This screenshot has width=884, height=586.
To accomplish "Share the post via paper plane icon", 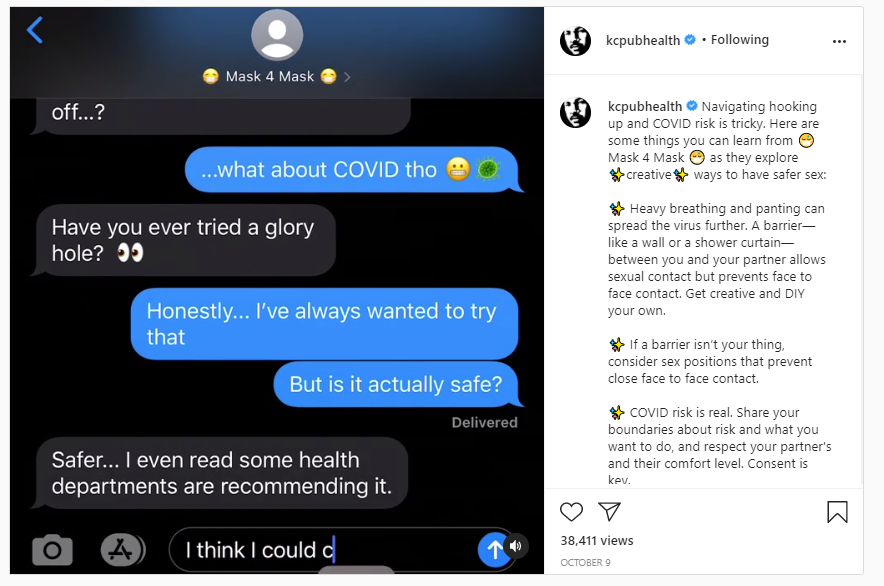I will (609, 511).
